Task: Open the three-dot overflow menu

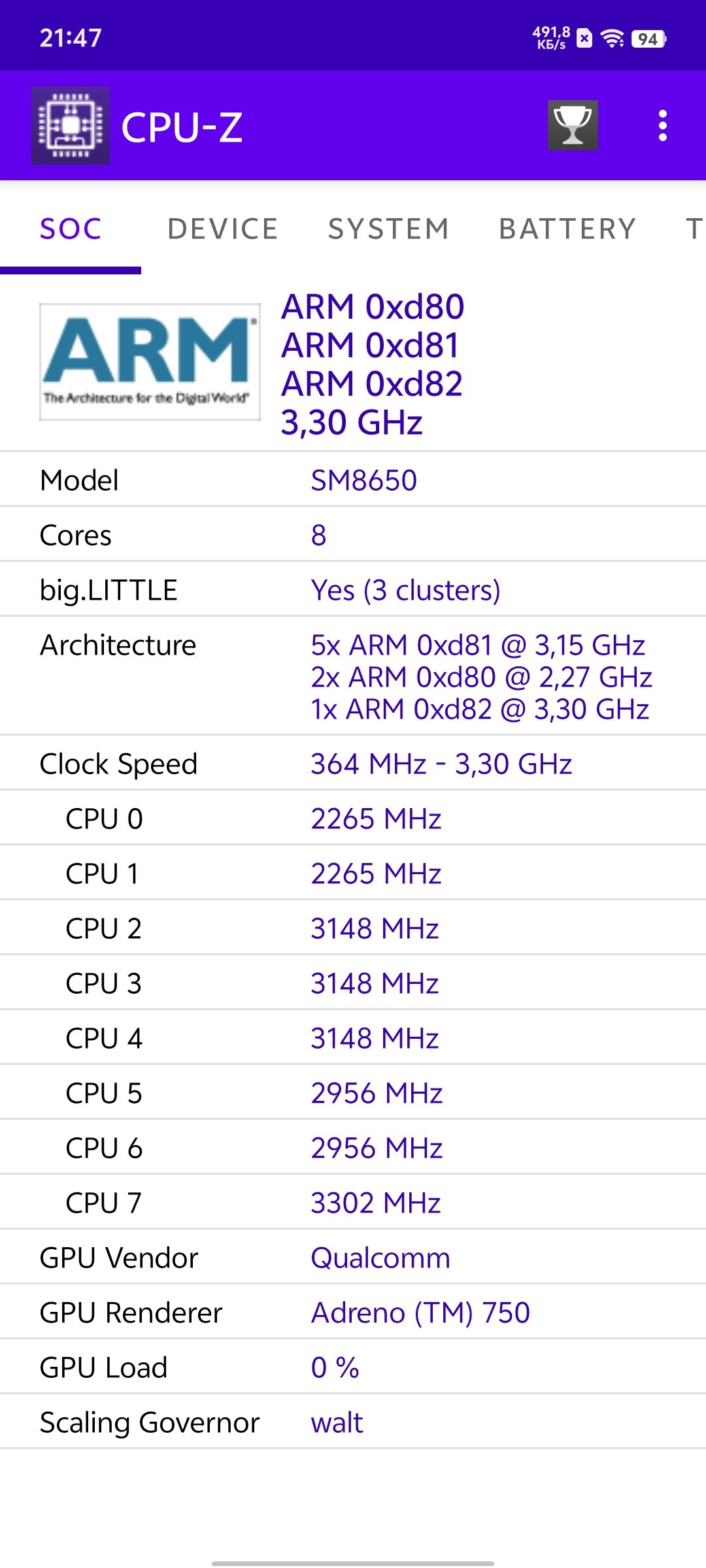Action: 662,125
